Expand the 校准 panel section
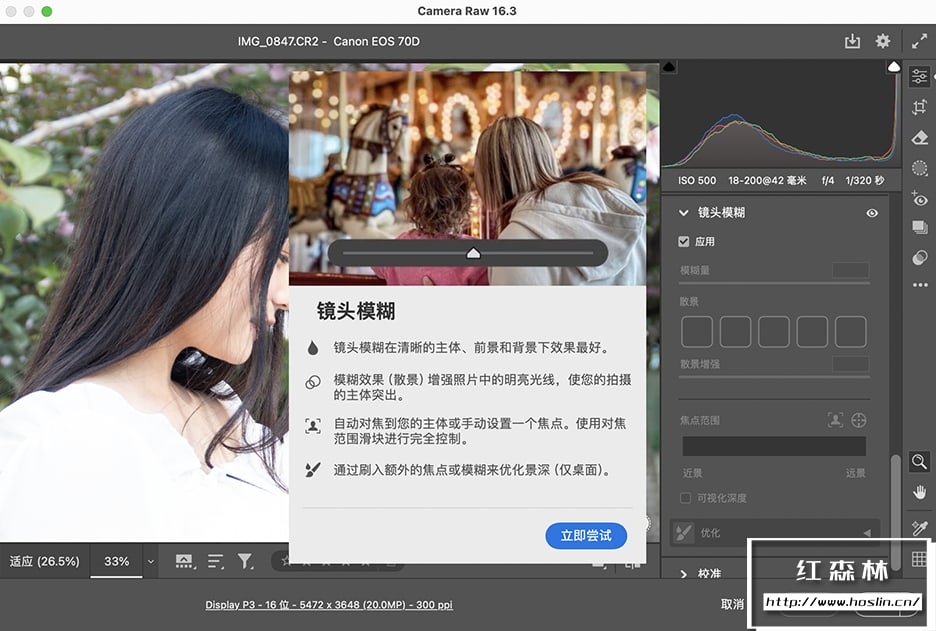Image resolution: width=936 pixels, height=631 pixels. click(x=684, y=574)
